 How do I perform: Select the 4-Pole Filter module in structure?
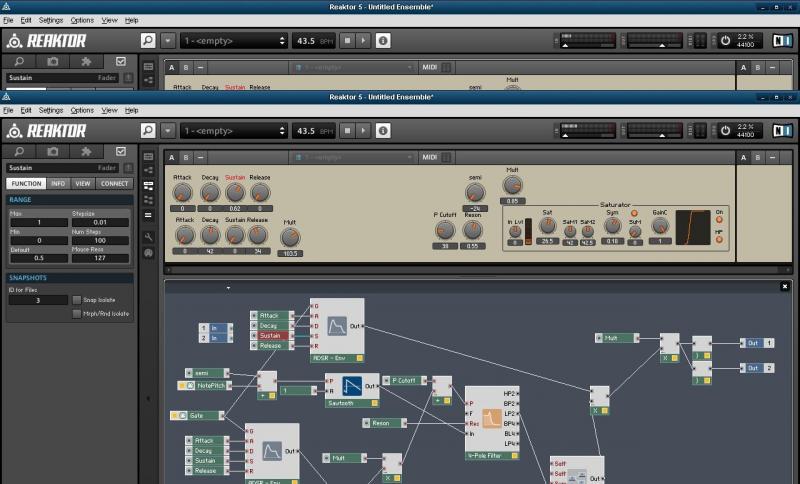pos(492,423)
